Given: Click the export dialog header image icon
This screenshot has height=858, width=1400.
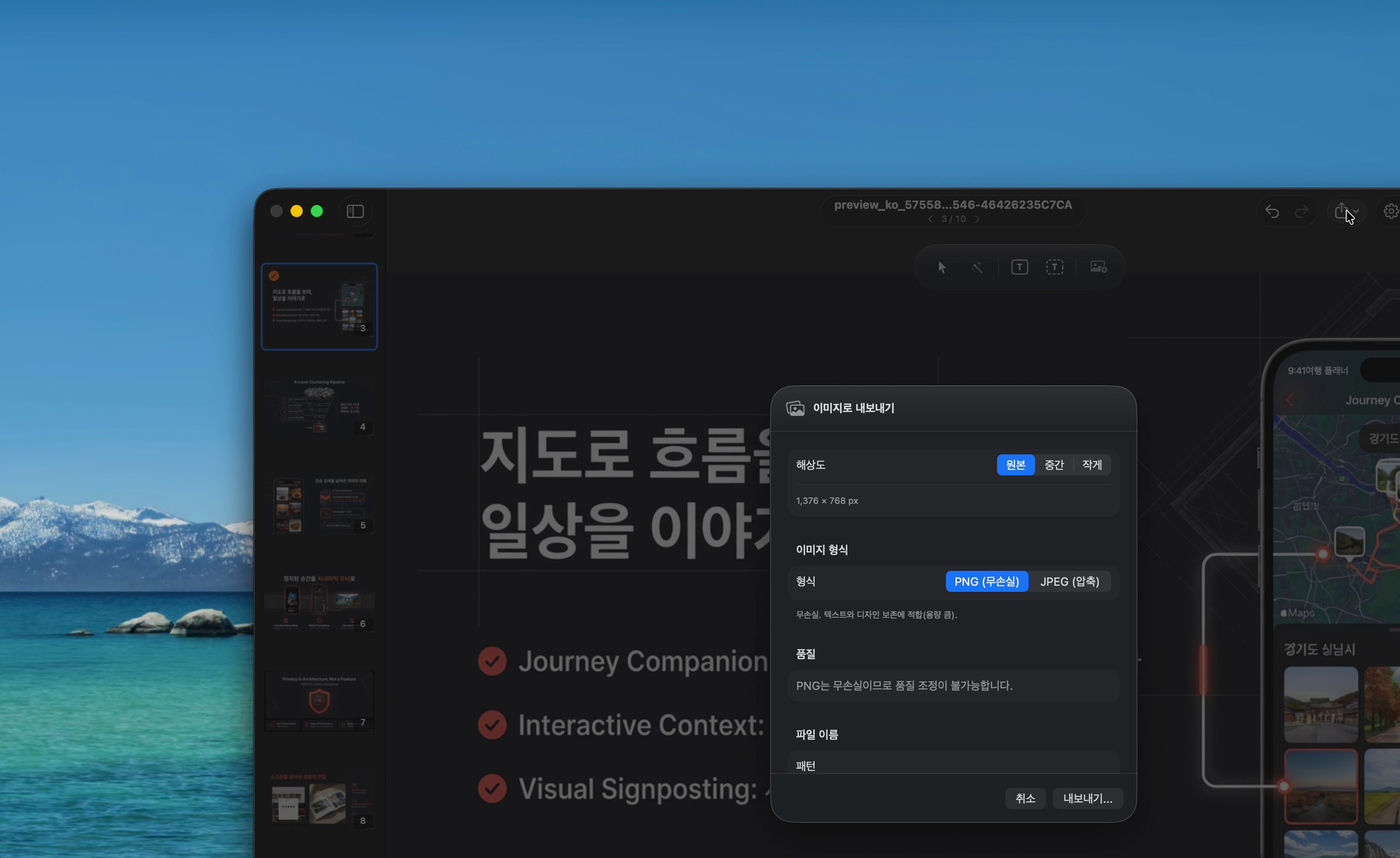Looking at the screenshot, I should tap(795, 408).
